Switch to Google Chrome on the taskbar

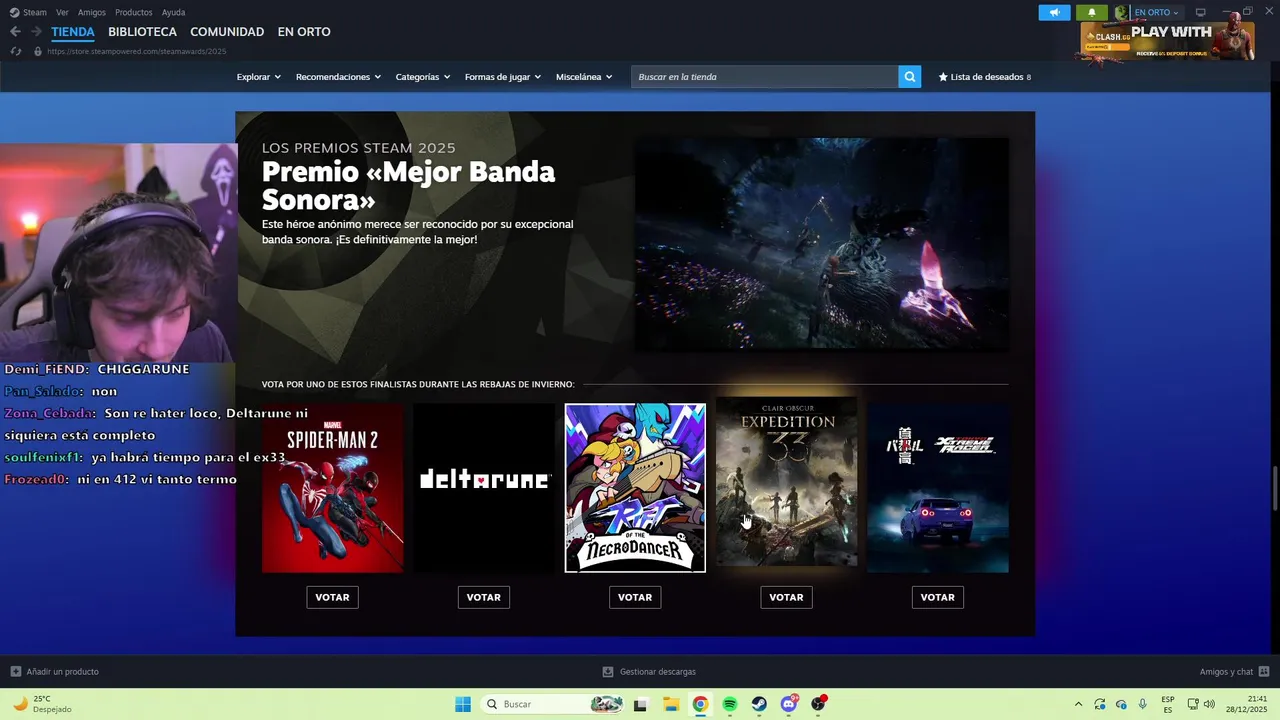700,704
